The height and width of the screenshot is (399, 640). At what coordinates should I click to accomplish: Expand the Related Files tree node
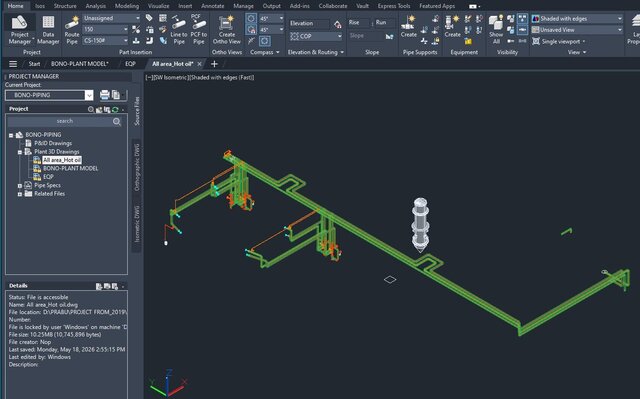click(x=20, y=194)
